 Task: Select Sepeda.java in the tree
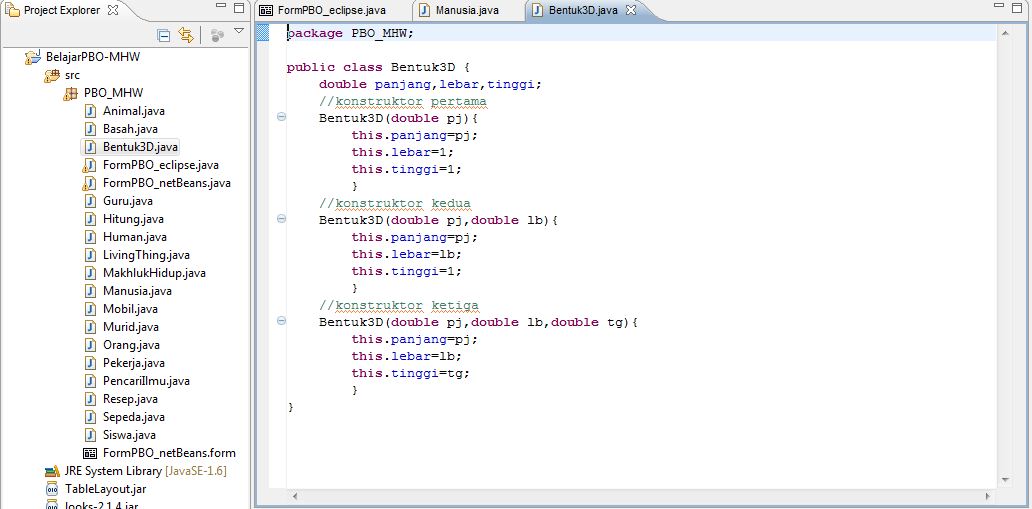coord(134,417)
